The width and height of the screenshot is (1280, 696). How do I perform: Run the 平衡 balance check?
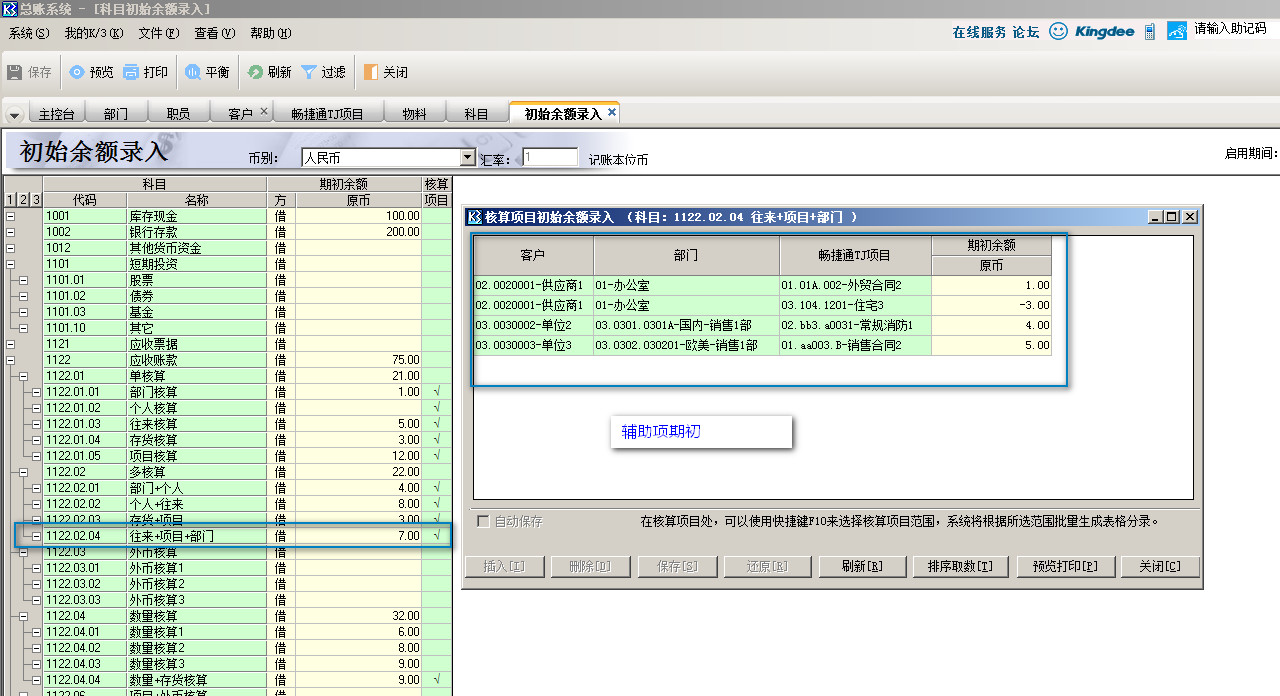[x=193, y=72]
